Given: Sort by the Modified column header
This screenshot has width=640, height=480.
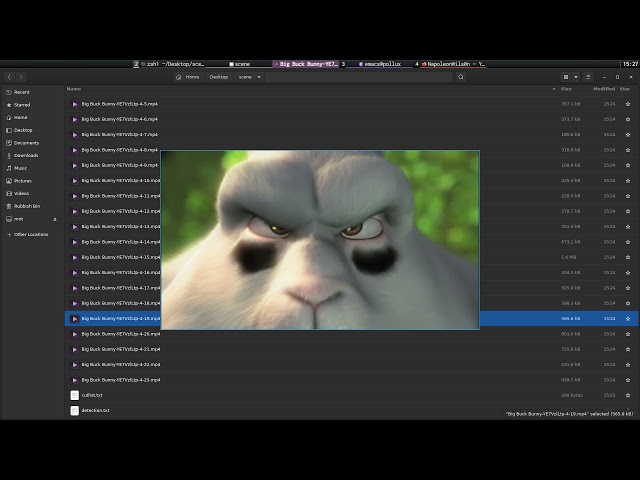Looking at the screenshot, I should tap(604, 89).
